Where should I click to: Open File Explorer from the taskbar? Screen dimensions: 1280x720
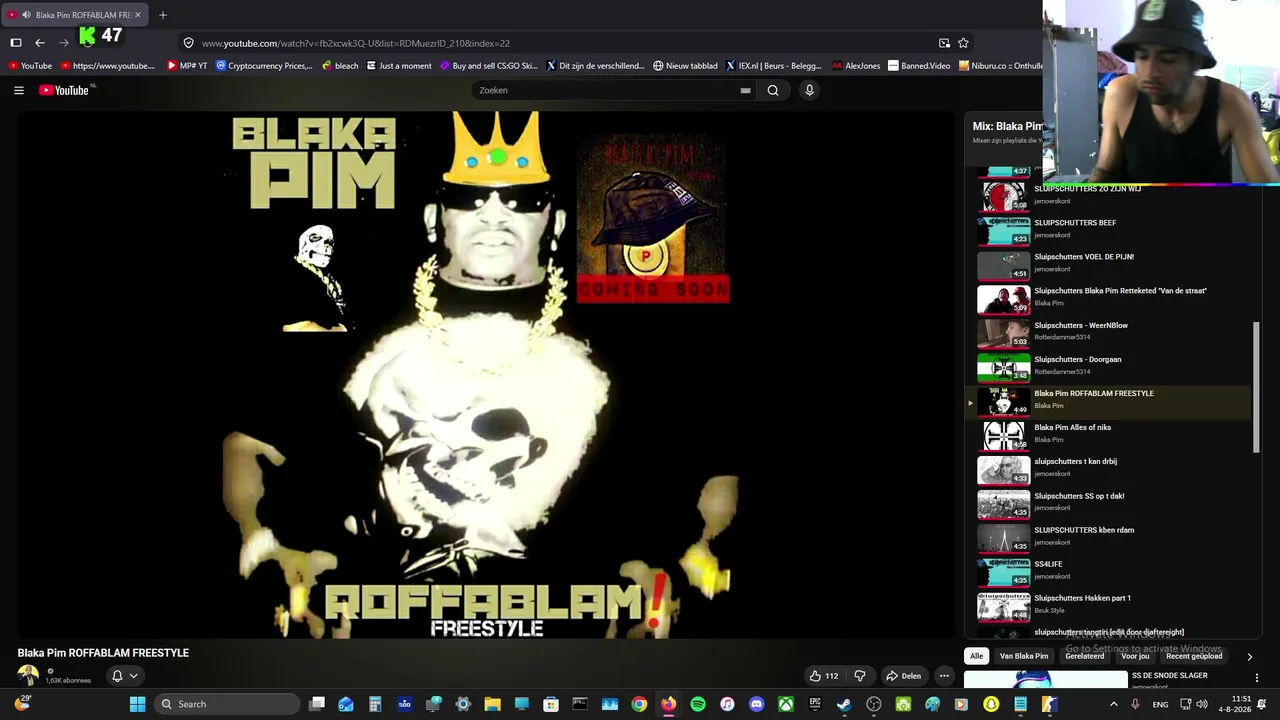492,704
